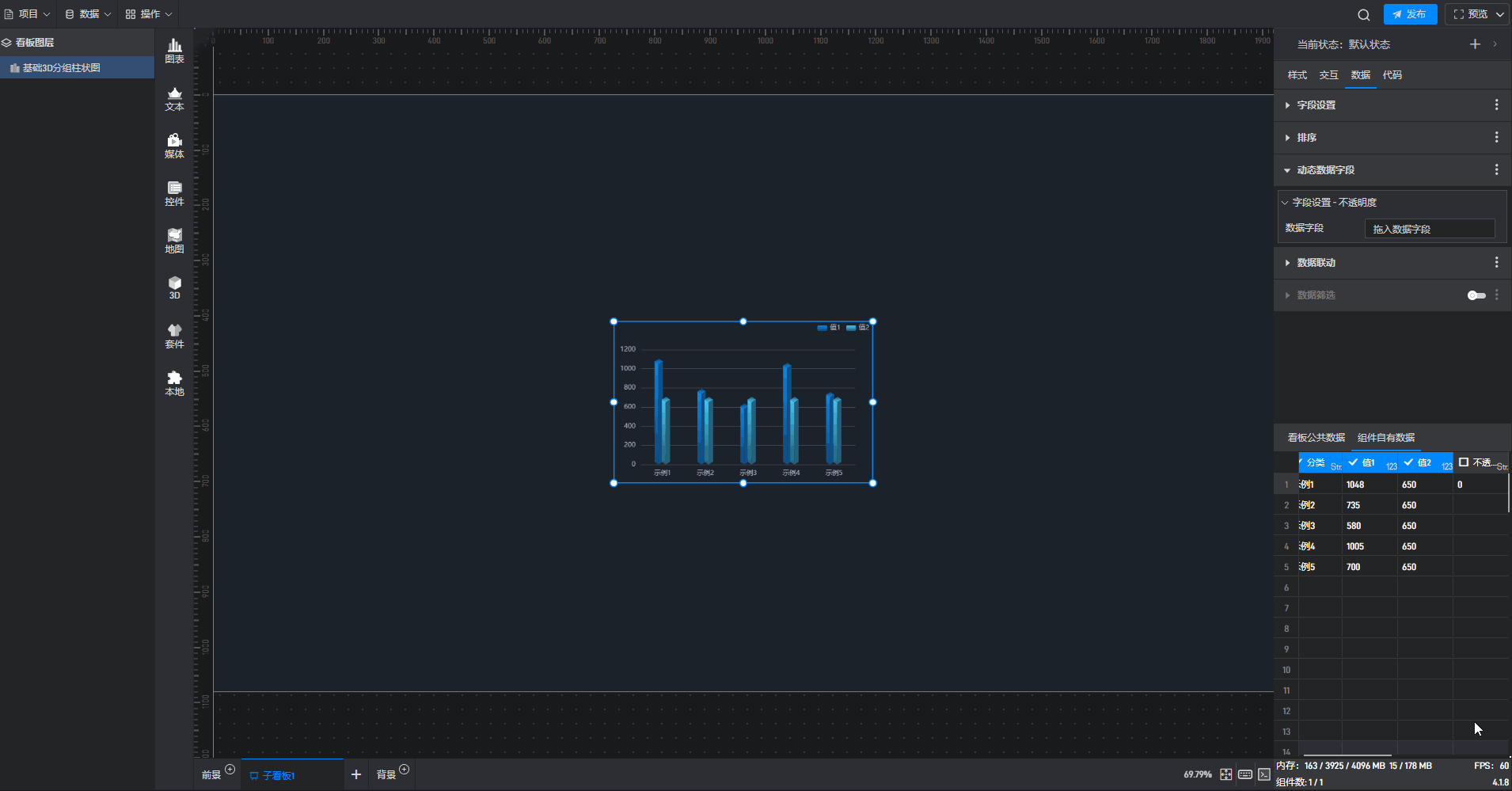
Task: Switch to the 样式 tab
Action: [1297, 75]
